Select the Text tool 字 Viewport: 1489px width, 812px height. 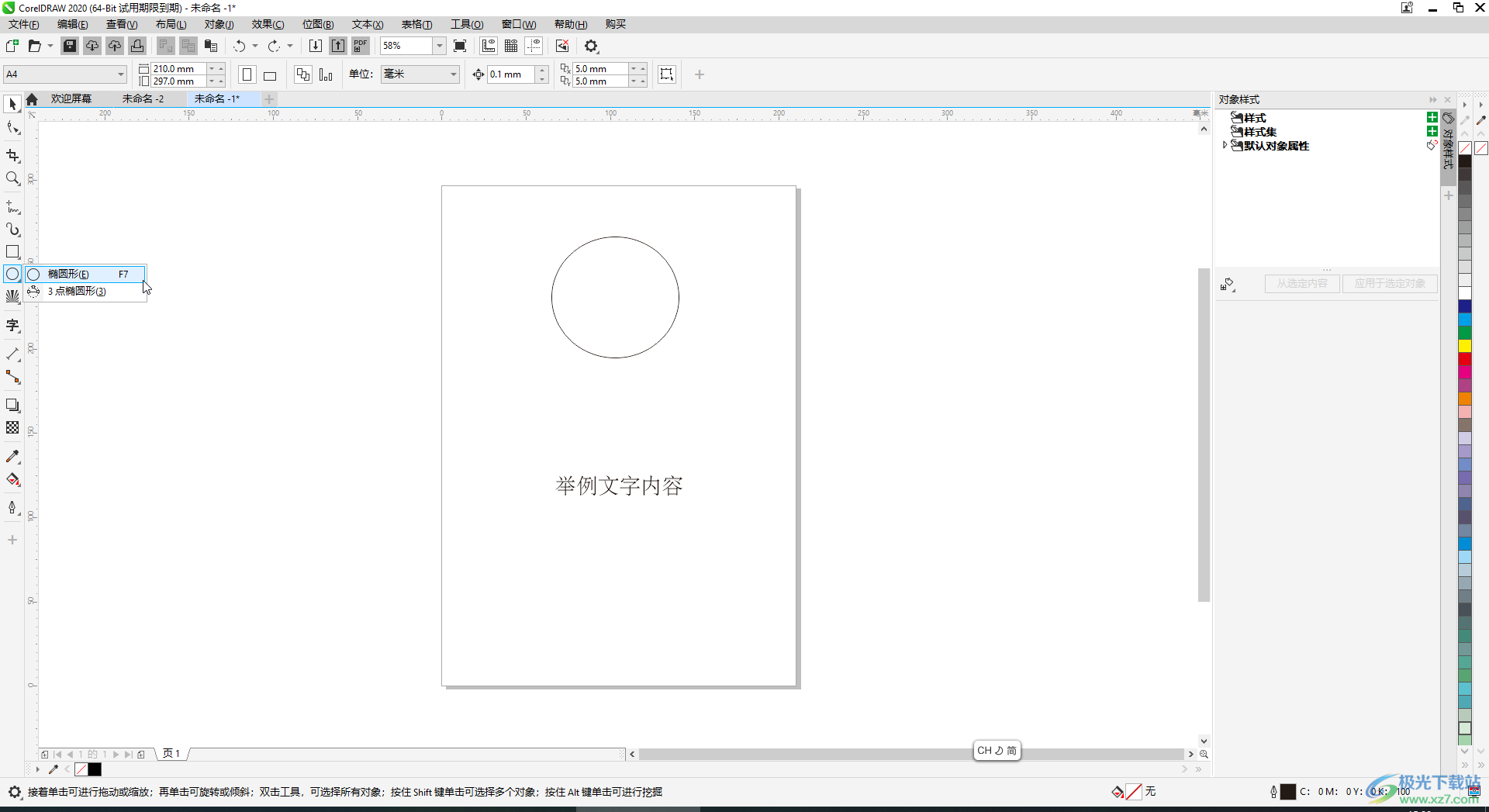tap(12, 326)
